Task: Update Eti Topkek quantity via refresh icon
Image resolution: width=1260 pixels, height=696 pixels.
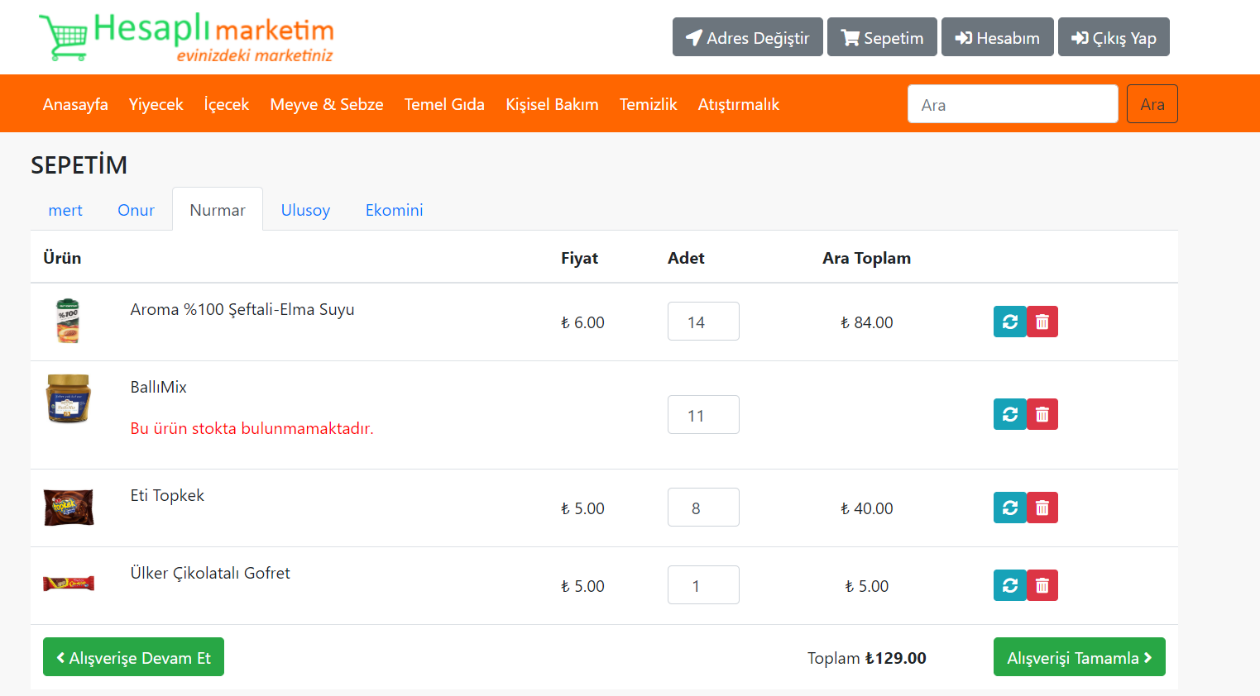Action: pos(1009,507)
